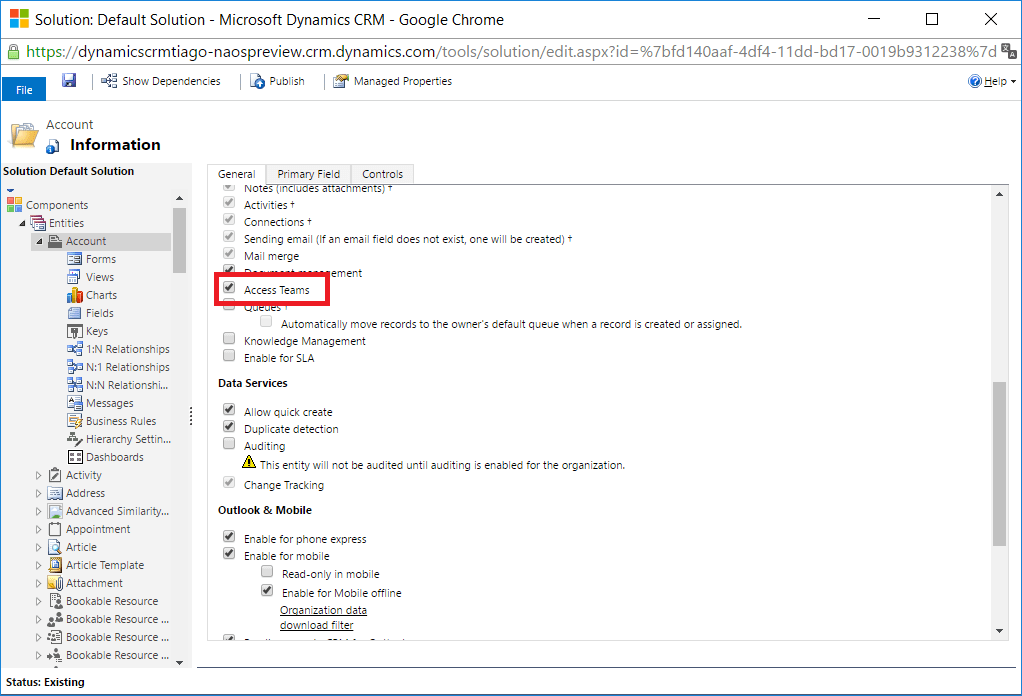Viewport: 1022px width, 696px height.
Task: Click the Business Rules tree icon
Action: click(x=75, y=421)
